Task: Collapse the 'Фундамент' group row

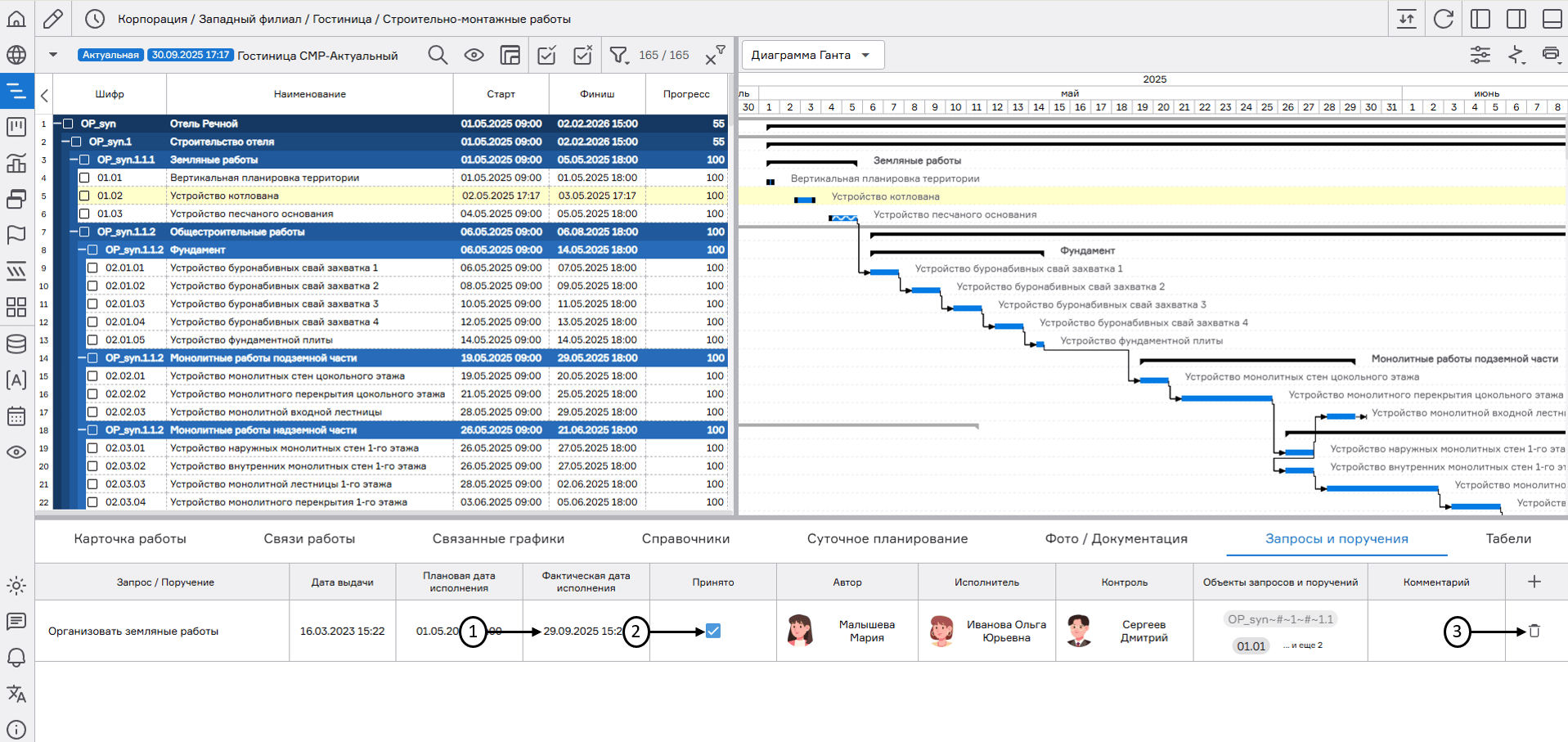Action: 83,250
